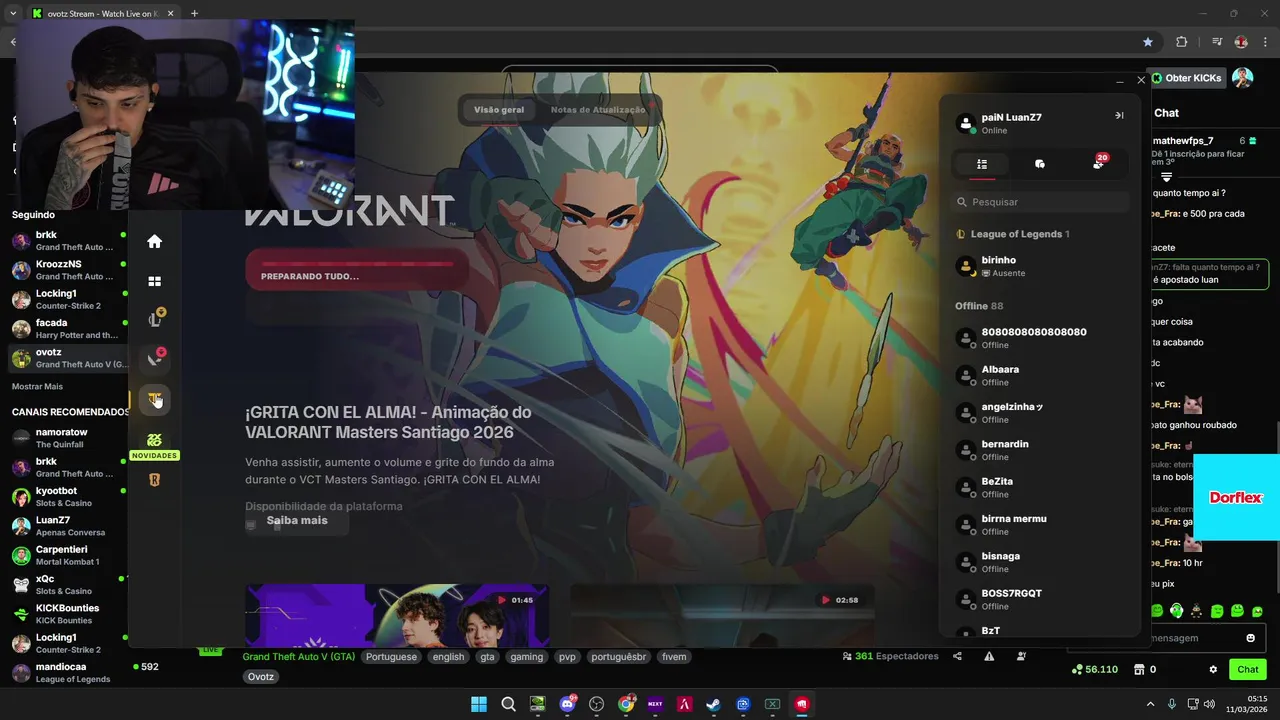
Task: Select offline friend BeZita
Action: pyautogui.click(x=1040, y=487)
